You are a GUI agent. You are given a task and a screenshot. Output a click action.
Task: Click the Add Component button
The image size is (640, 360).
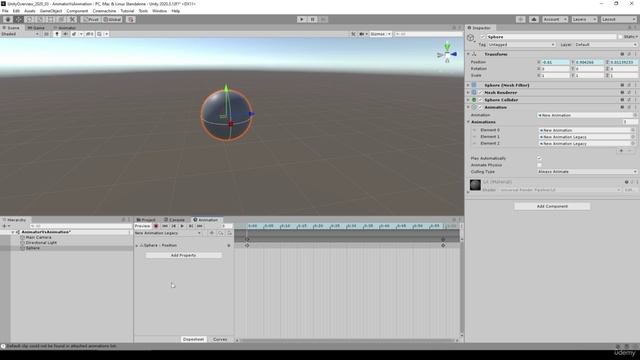click(x=552, y=206)
